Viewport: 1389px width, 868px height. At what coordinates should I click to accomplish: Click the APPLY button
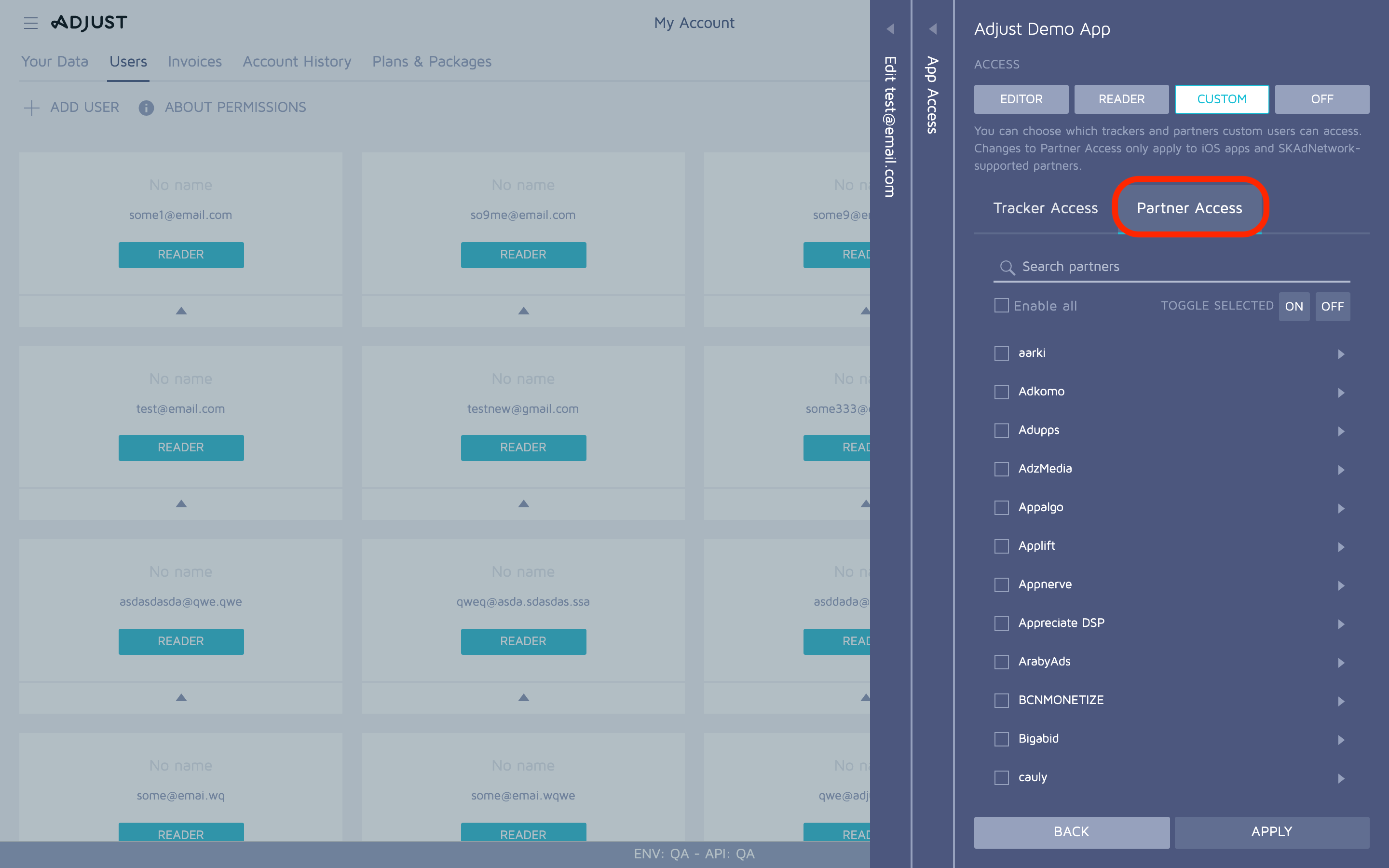1271,831
